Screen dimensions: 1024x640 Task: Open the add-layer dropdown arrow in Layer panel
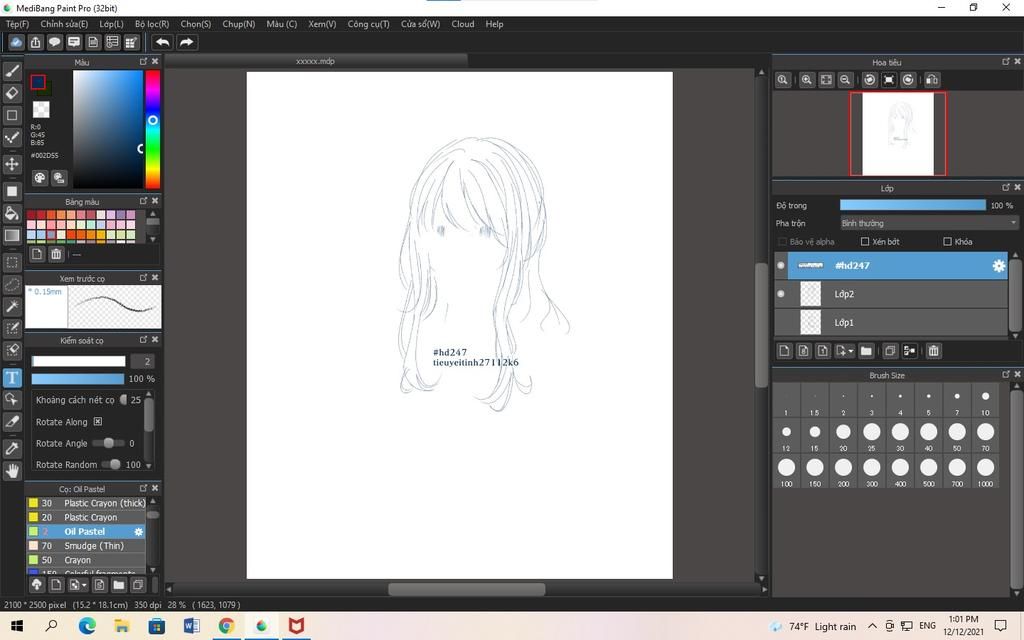point(851,351)
